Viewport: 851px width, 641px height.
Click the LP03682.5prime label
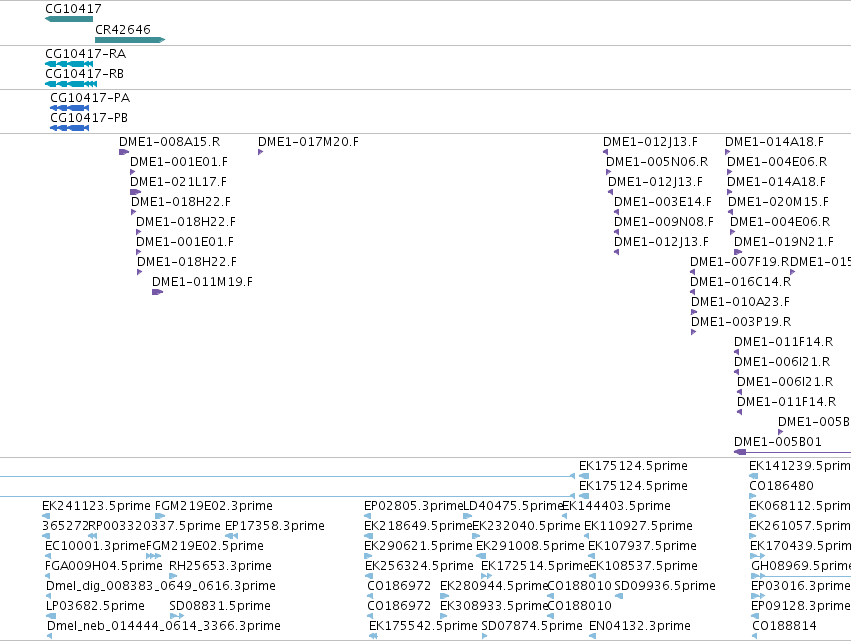96,606
